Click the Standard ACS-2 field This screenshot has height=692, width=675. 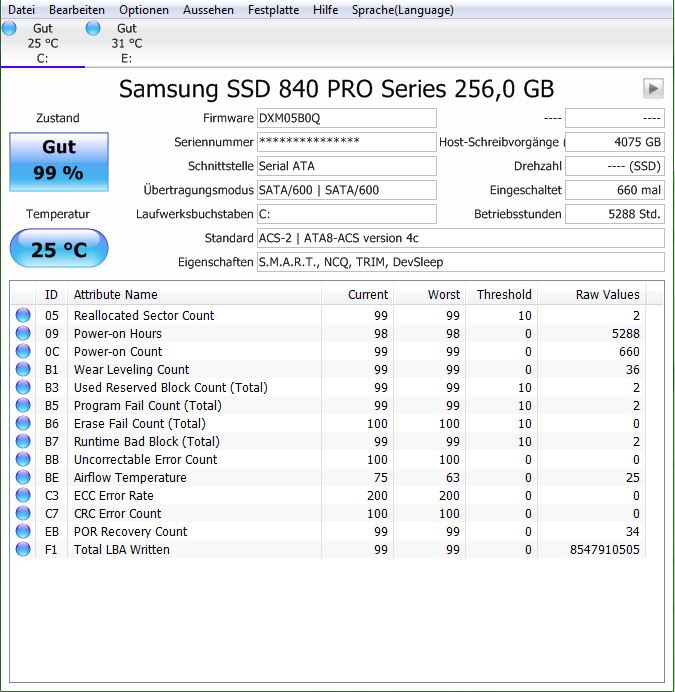(460, 238)
